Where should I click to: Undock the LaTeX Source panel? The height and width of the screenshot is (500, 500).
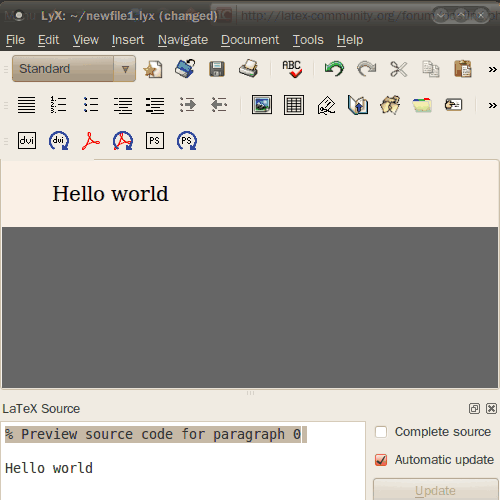474,408
